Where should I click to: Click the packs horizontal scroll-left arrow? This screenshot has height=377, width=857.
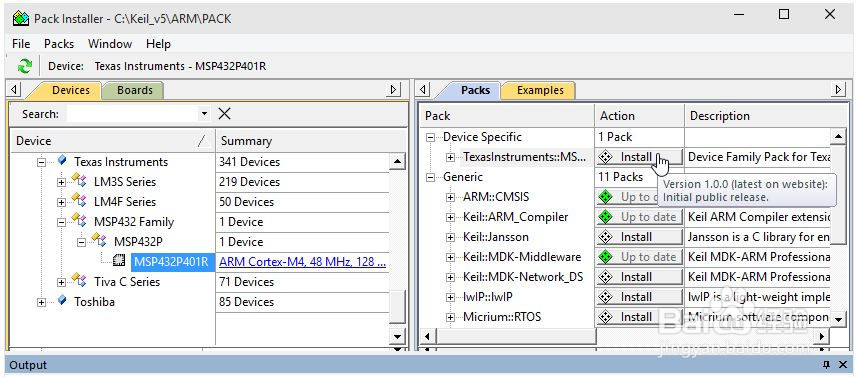tap(428, 336)
